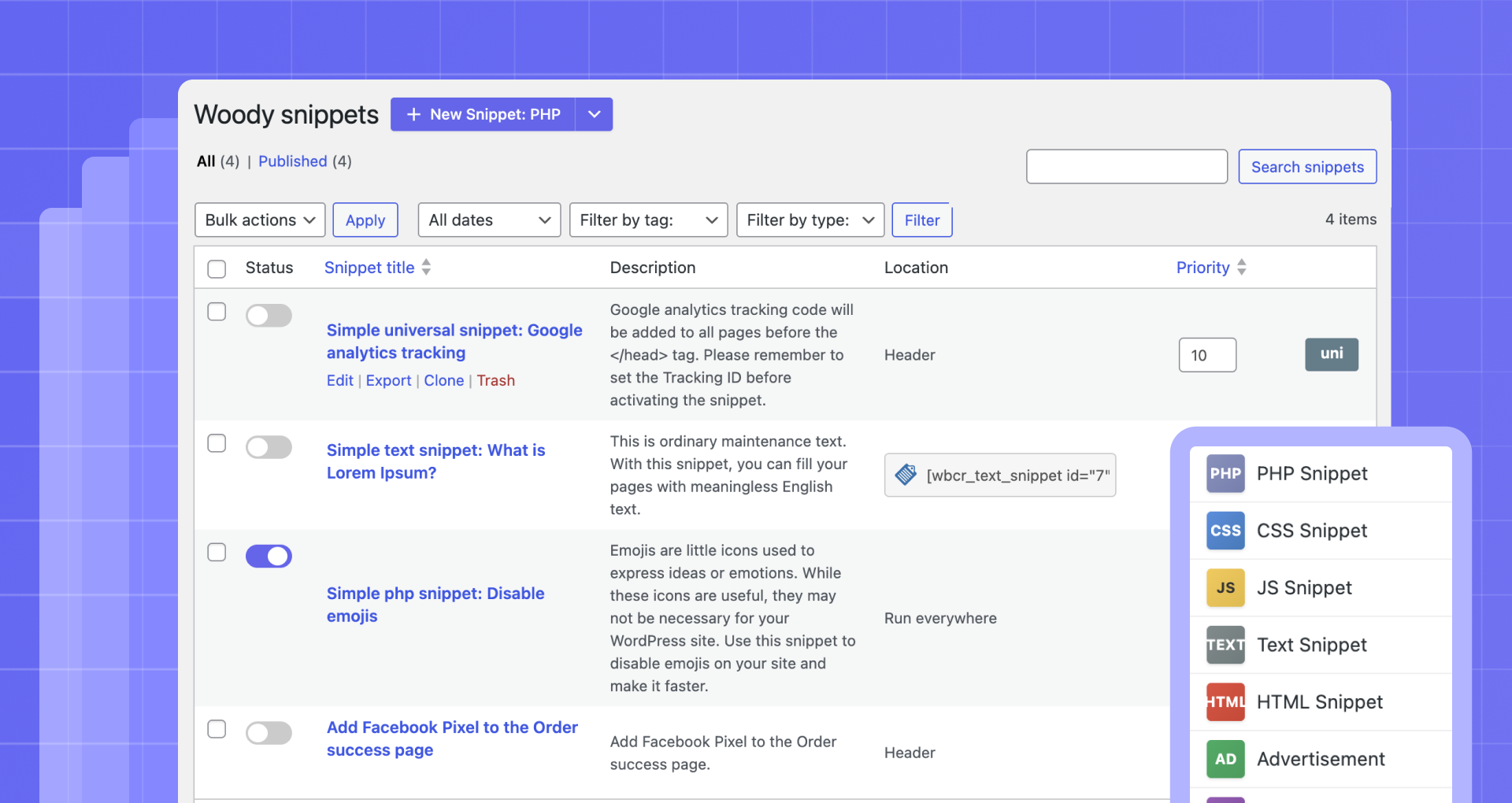
Task: Click the shortcode tag icon
Action: tap(906, 475)
